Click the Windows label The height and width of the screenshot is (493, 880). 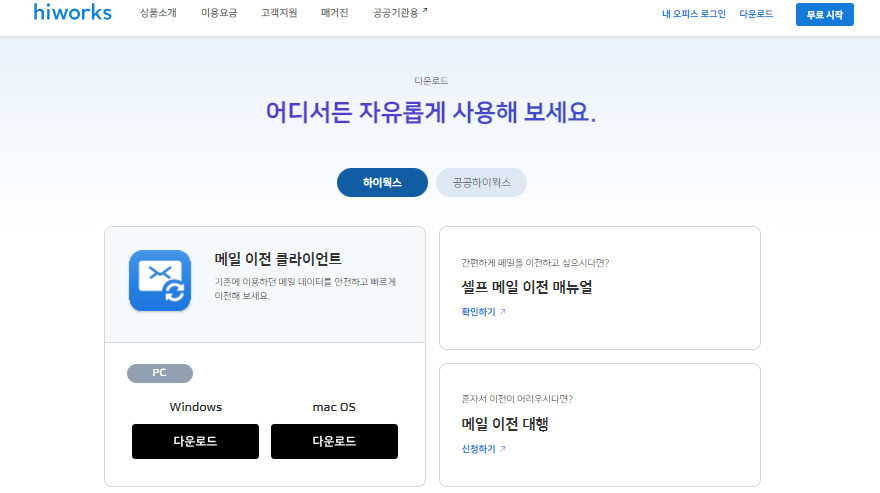tap(196, 407)
